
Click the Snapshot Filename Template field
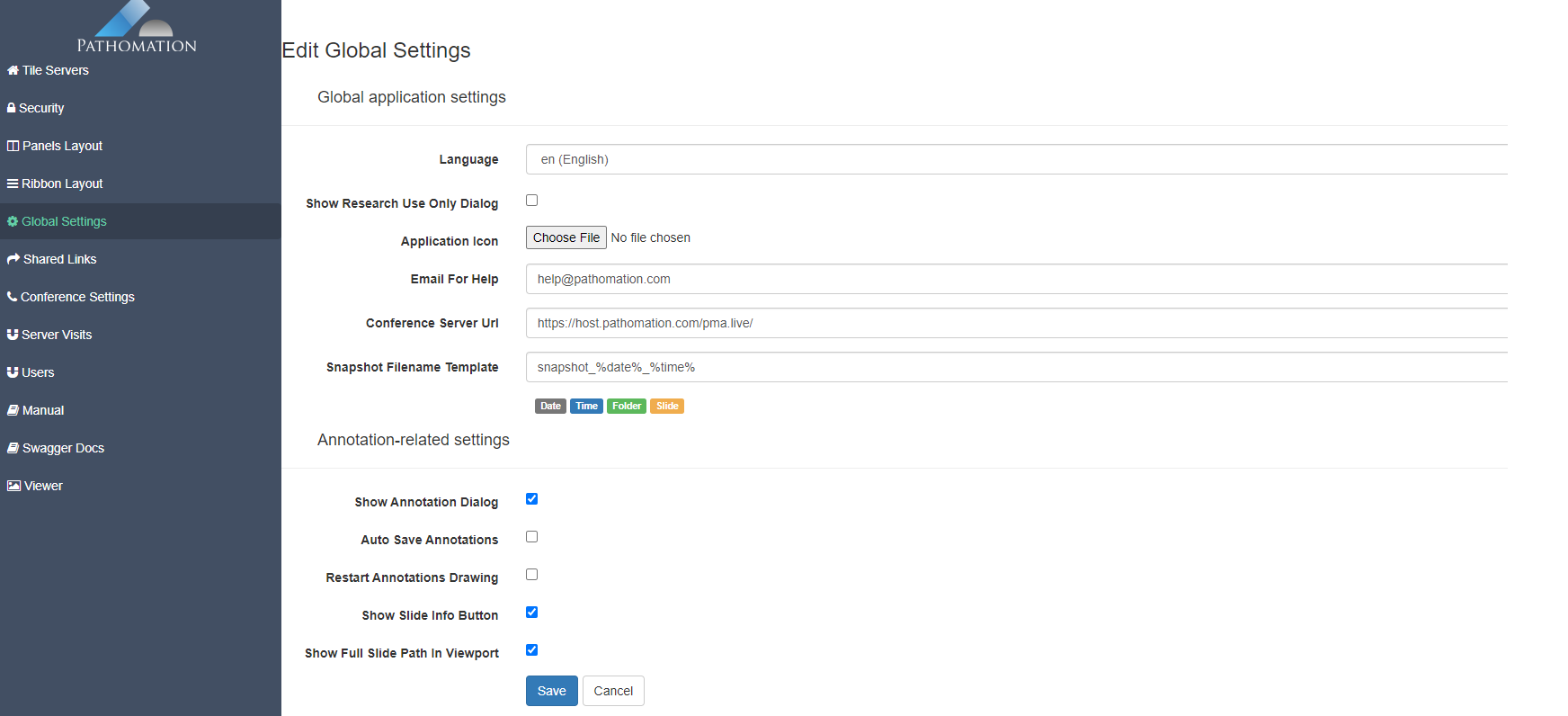point(1016,367)
